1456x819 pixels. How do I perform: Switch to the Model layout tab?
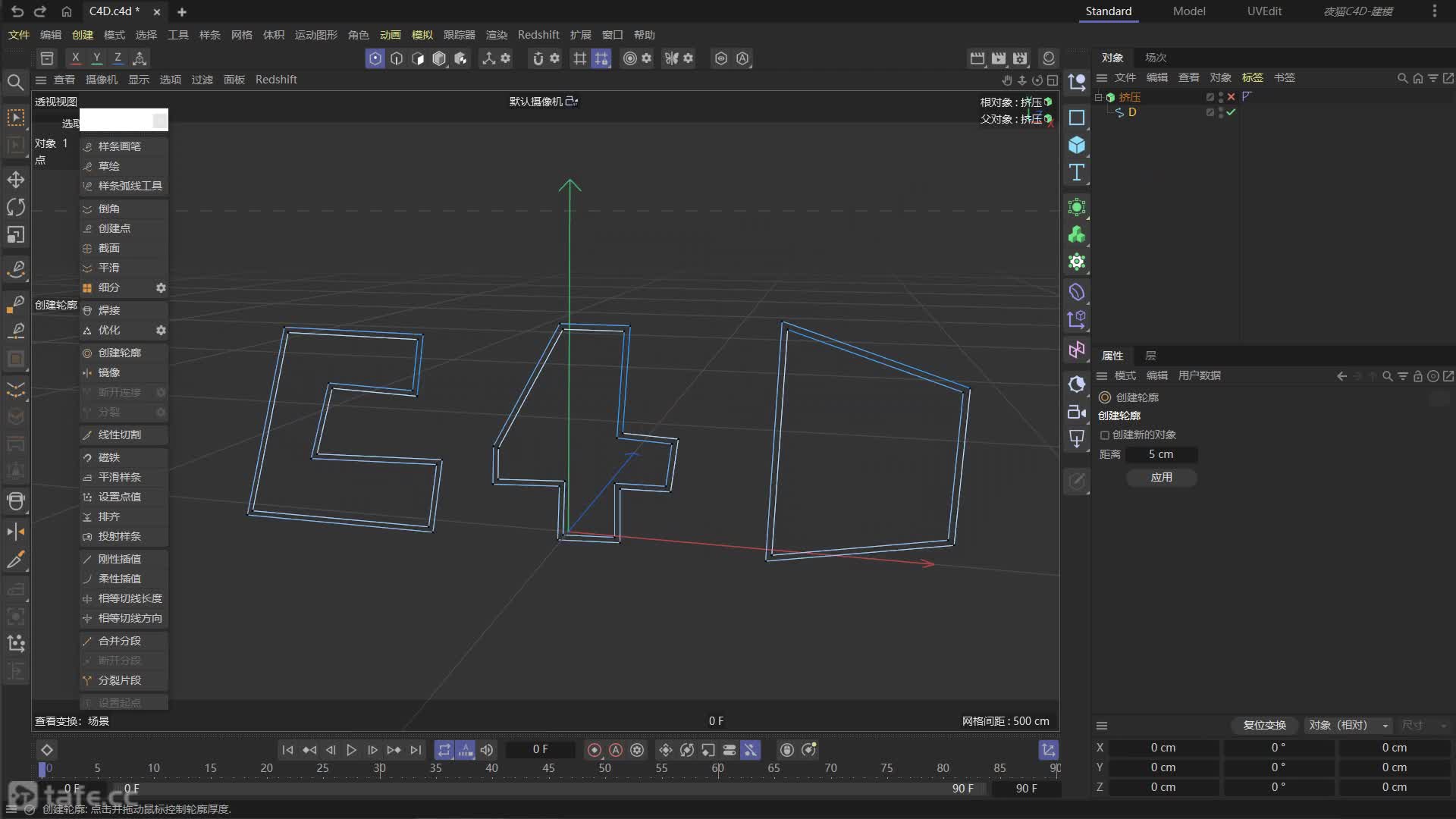pos(1189,11)
